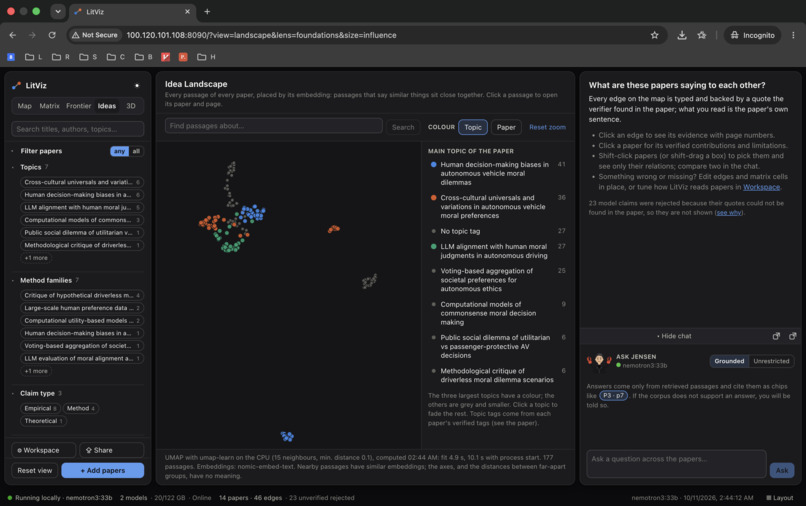This screenshot has height=506, width=806.
Task: Switch to the Map view tab
Action: pyautogui.click(x=24, y=106)
